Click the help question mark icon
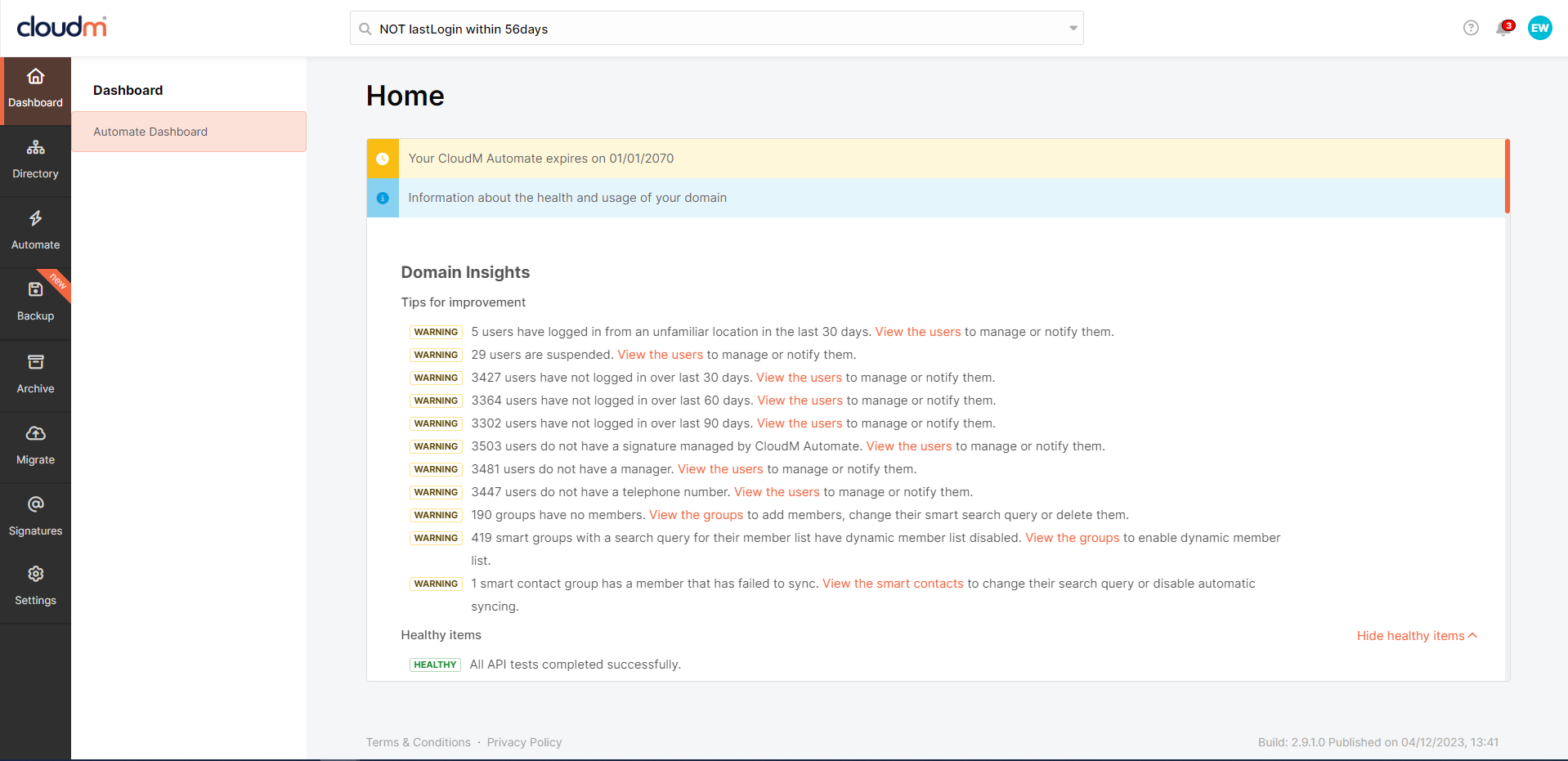The image size is (1568, 761). [x=1471, y=28]
